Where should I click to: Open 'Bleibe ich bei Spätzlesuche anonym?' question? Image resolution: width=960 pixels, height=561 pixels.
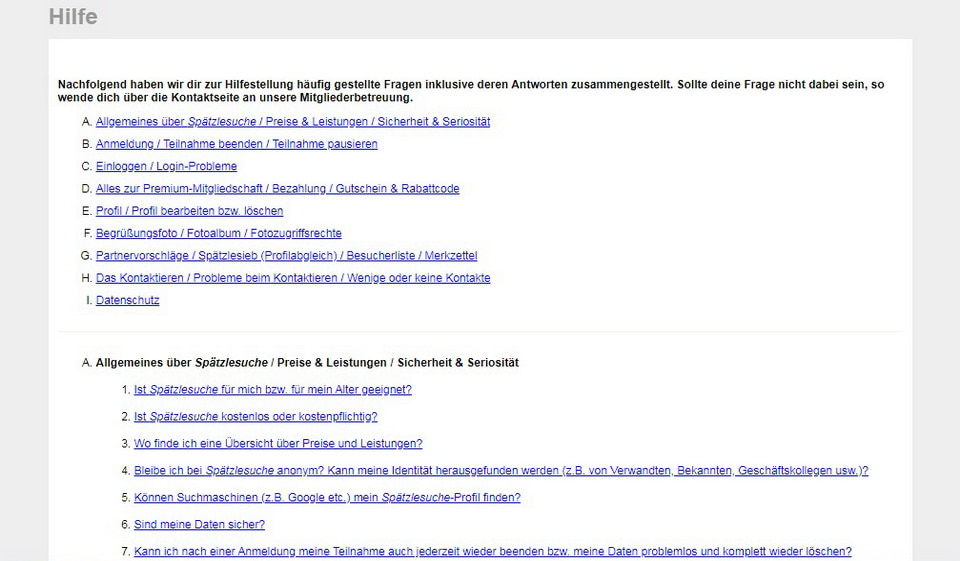point(500,471)
